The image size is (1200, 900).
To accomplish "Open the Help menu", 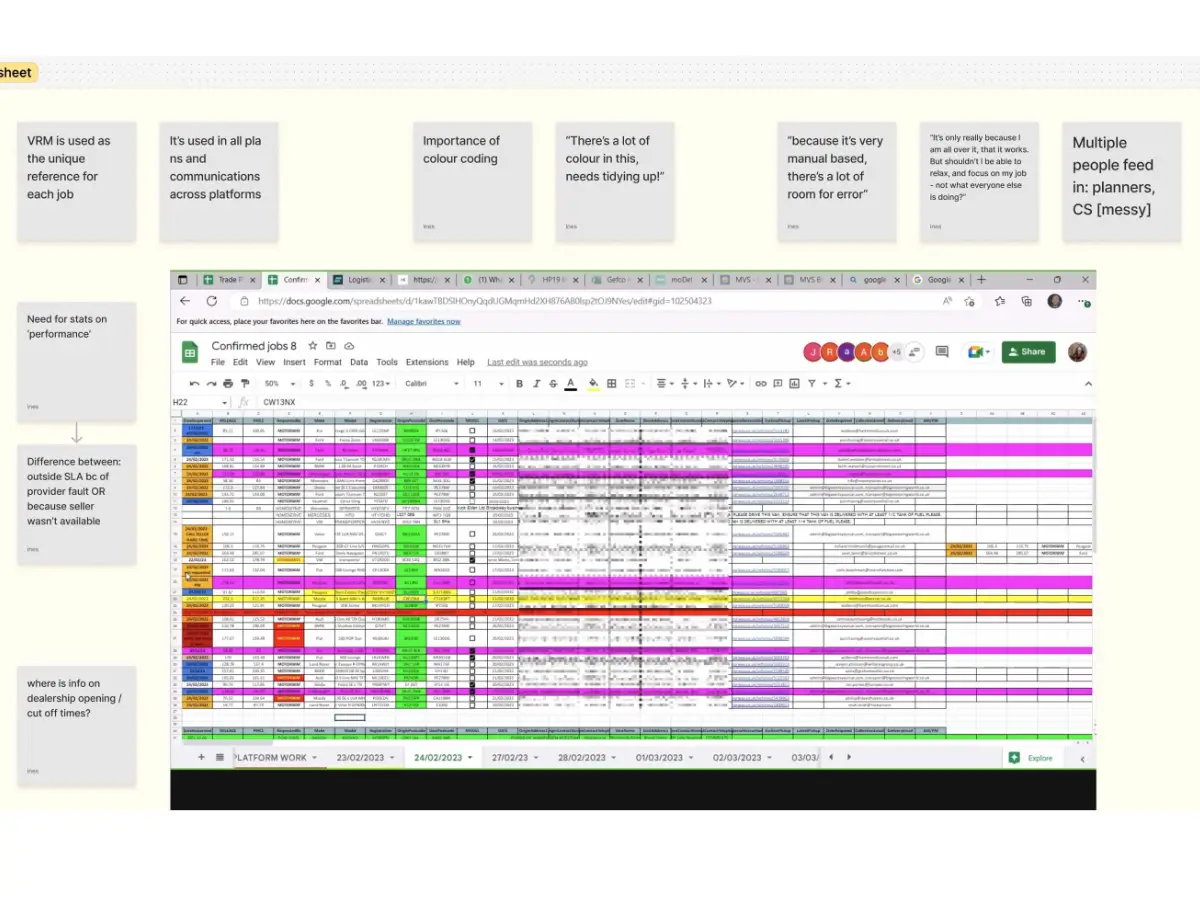I will coord(466,362).
